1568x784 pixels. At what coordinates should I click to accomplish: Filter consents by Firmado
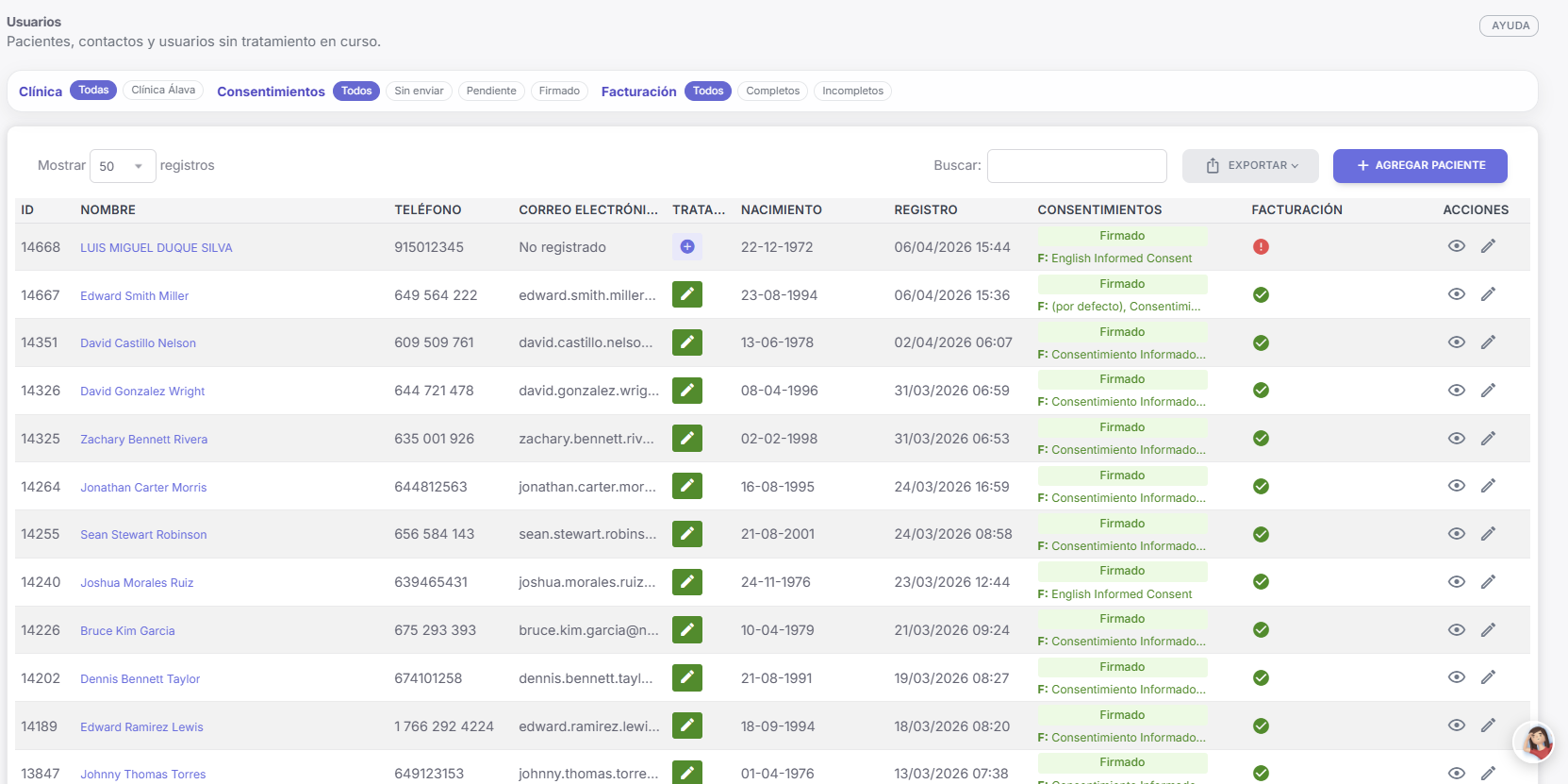click(559, 92)
